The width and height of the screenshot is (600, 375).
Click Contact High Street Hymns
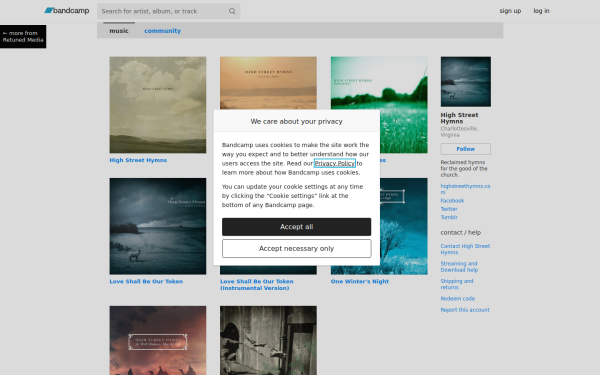coord(465,249)
